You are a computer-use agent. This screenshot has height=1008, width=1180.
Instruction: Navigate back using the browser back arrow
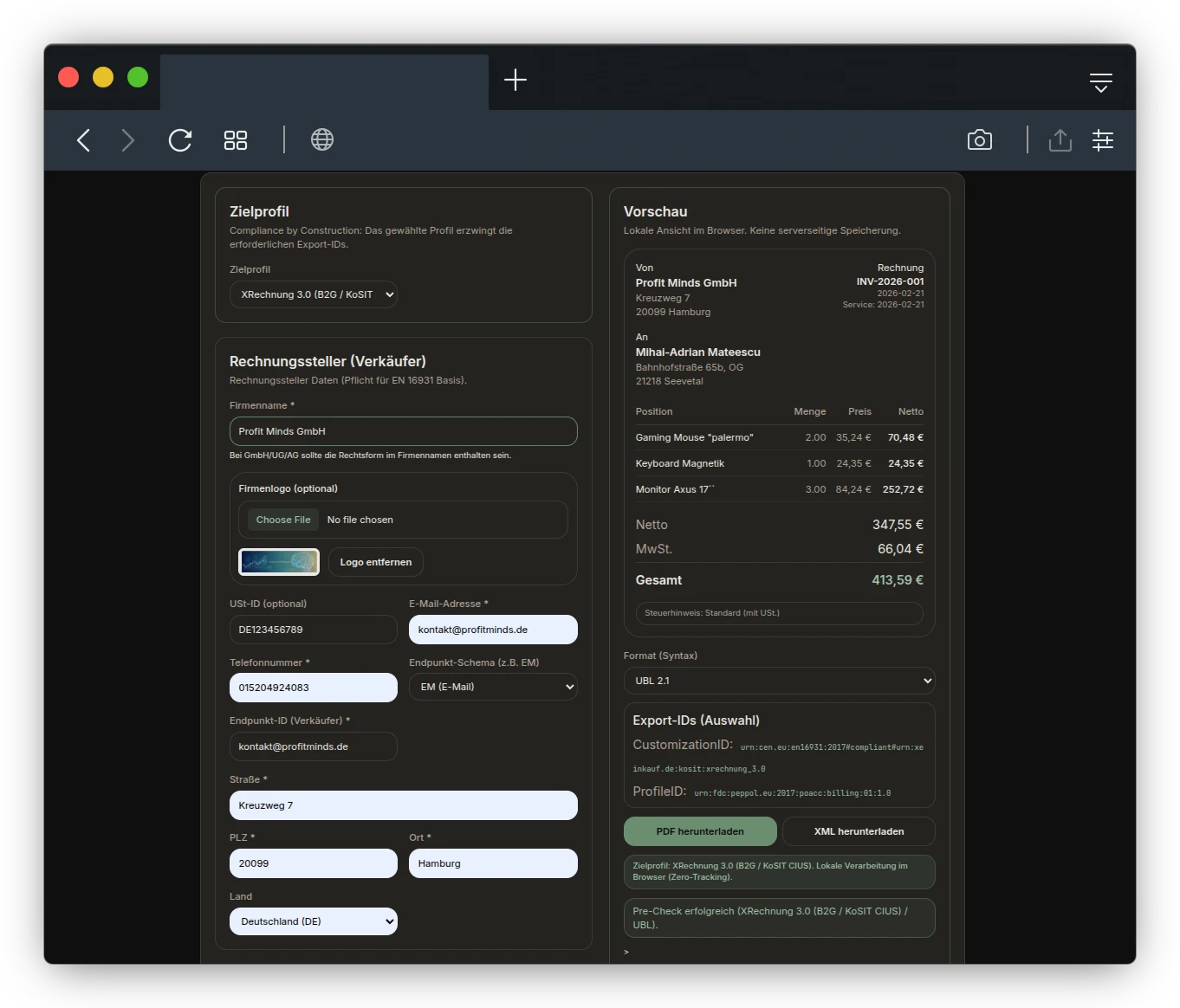83,139
